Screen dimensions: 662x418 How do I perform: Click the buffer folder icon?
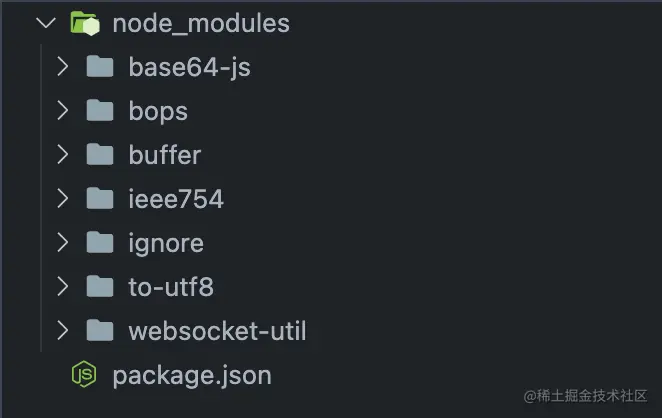pos(99,155)
